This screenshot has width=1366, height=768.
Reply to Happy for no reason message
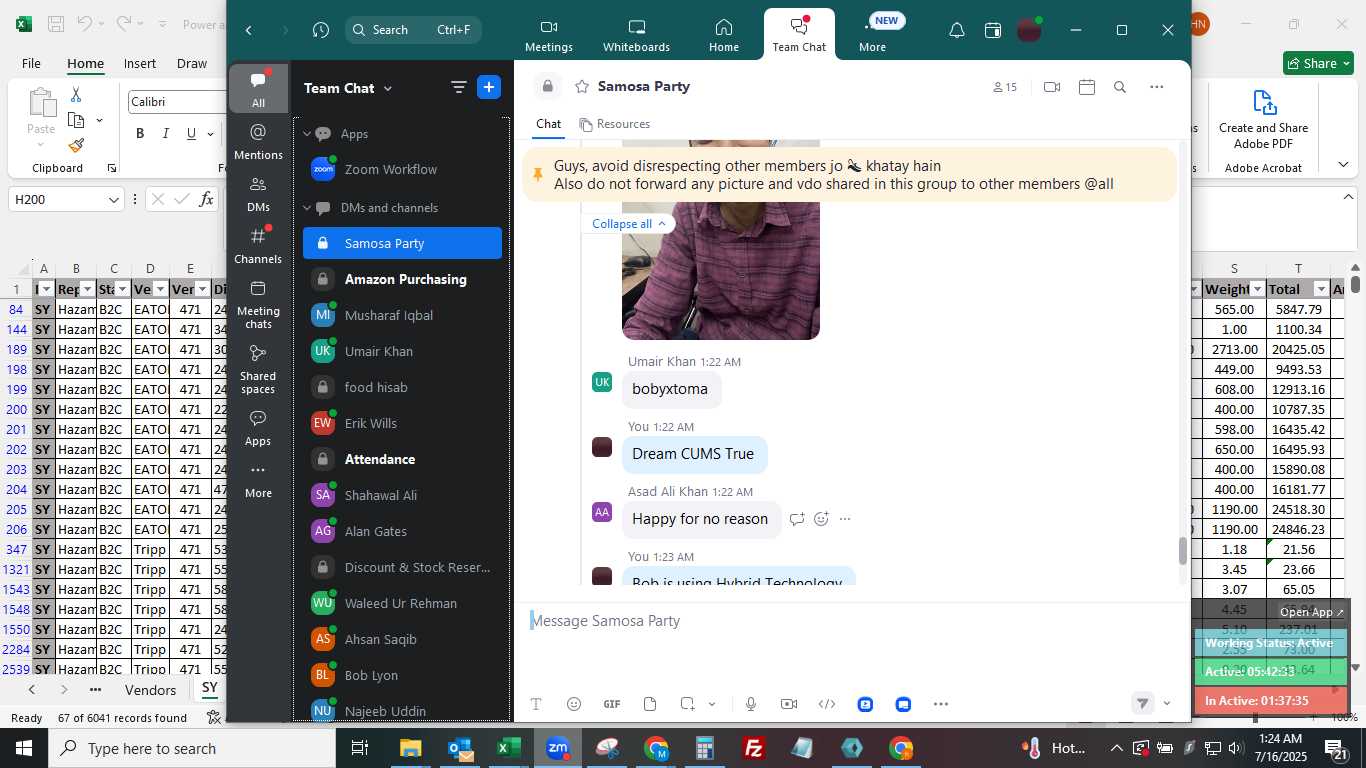(797, 519)
